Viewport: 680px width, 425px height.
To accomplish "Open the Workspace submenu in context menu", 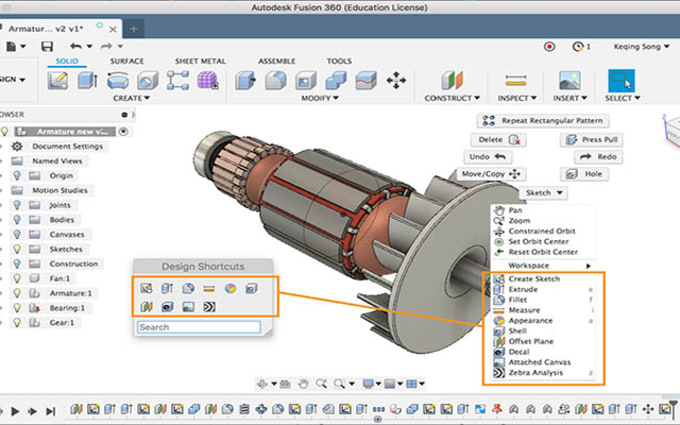I will pyautogui.click(x=543, y=265).
